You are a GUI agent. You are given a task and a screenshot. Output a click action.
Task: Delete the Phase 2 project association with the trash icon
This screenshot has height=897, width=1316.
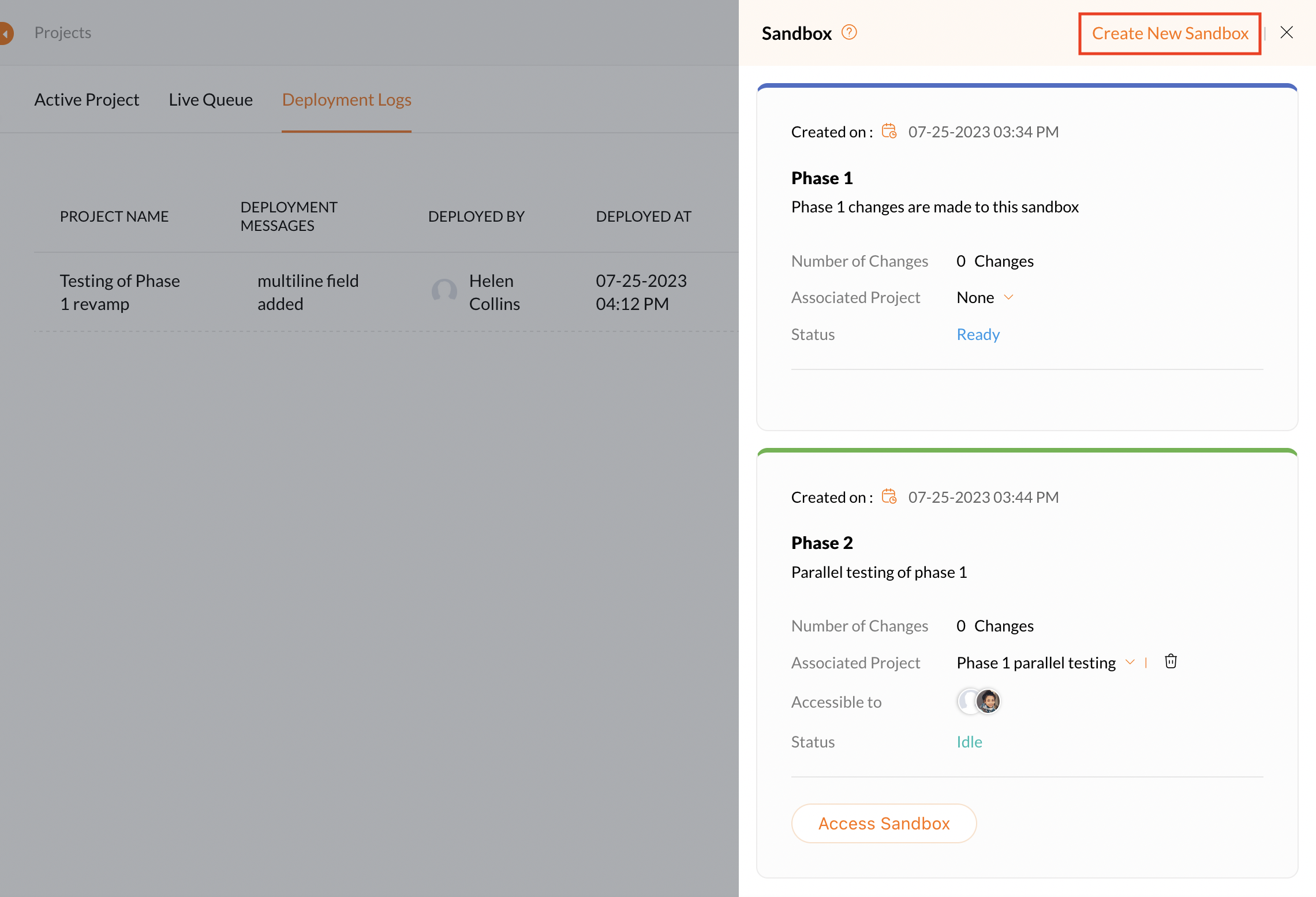pyautogui.click(x=1171, y=661)
